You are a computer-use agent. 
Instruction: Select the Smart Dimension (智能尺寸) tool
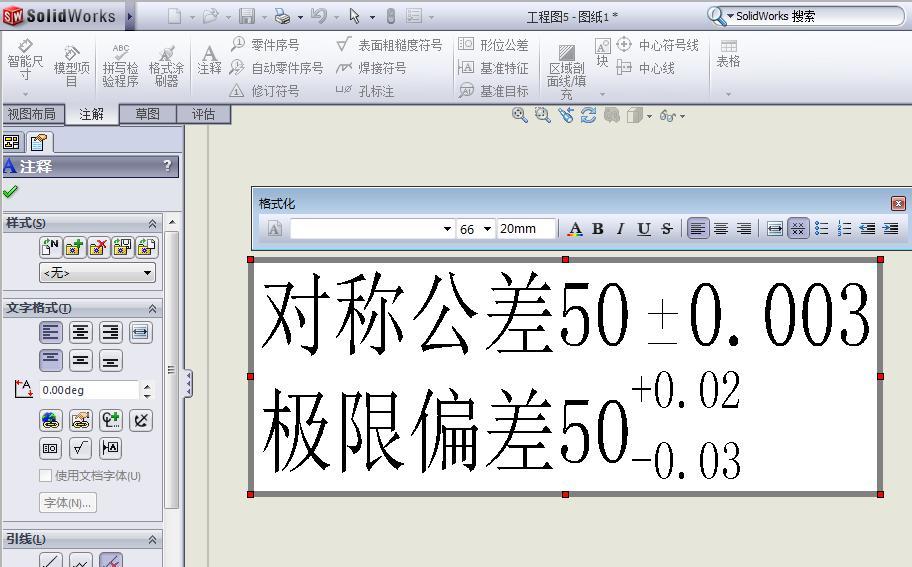(x=25, y=60)
